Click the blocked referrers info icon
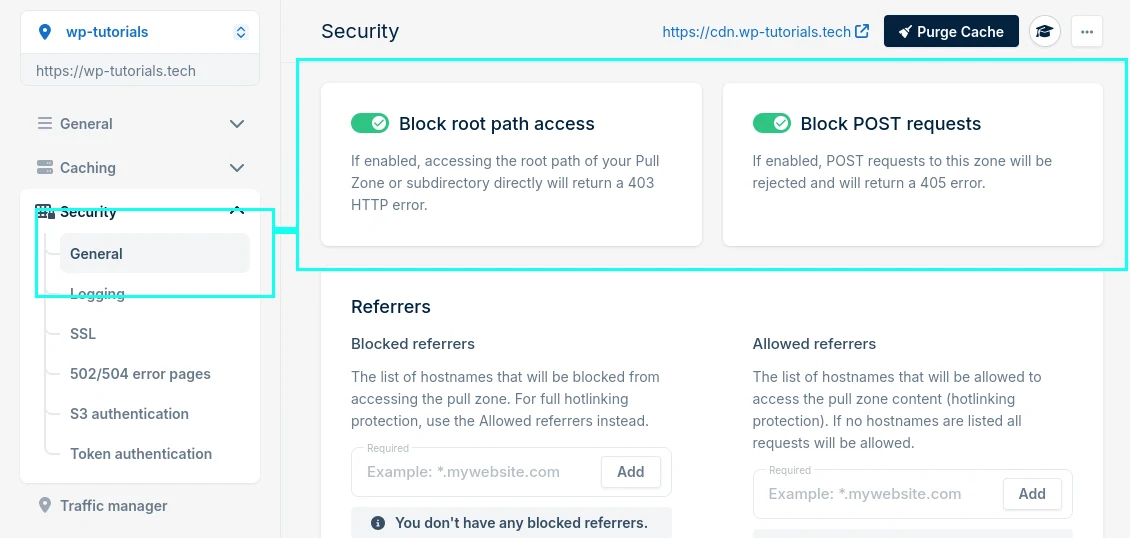This screenshot has height=538, width=1130. click(378, 523)
